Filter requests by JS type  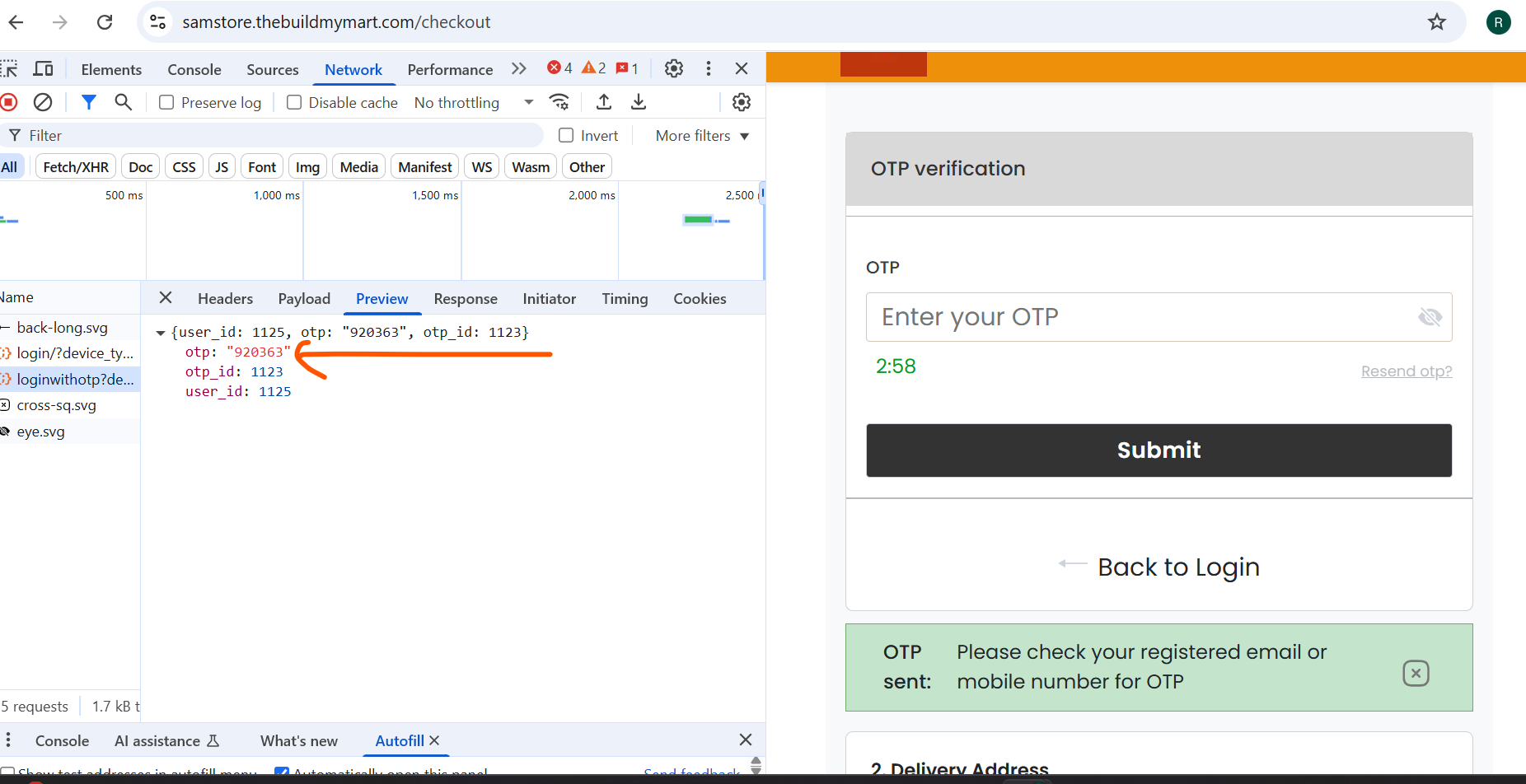click(222, 167)
